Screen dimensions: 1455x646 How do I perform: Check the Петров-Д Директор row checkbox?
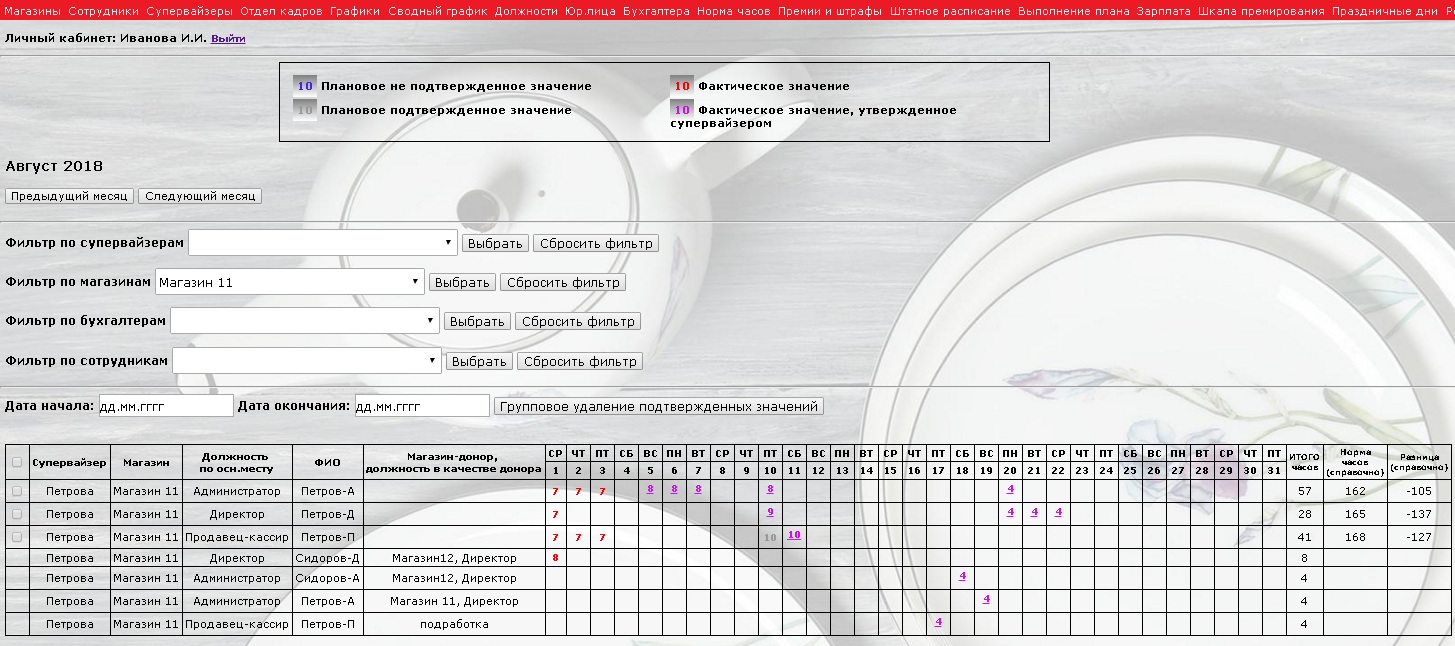pos(16,513)
